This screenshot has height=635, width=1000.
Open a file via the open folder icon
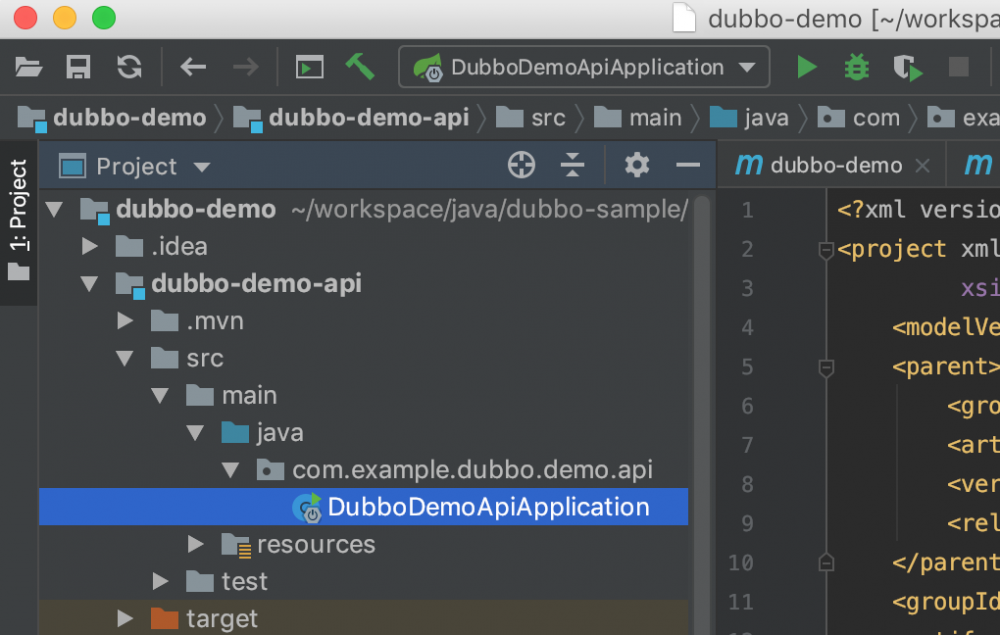coord(29,66)
